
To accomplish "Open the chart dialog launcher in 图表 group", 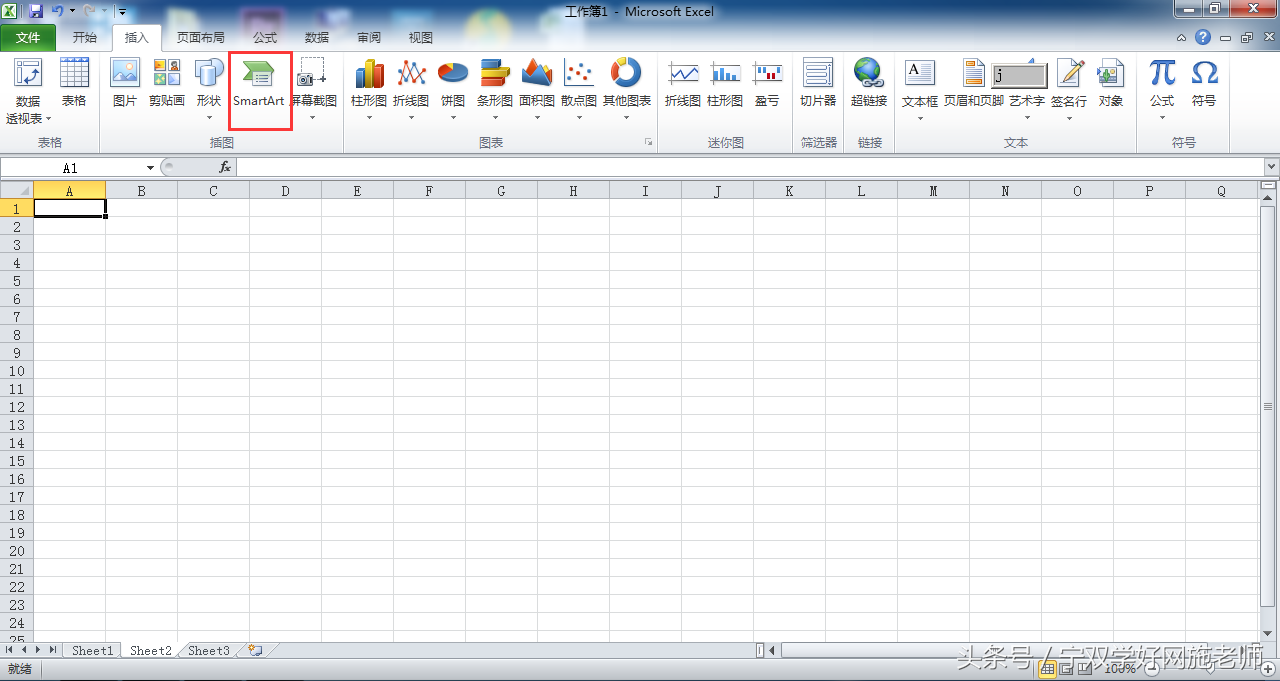I will click(648, 143).
